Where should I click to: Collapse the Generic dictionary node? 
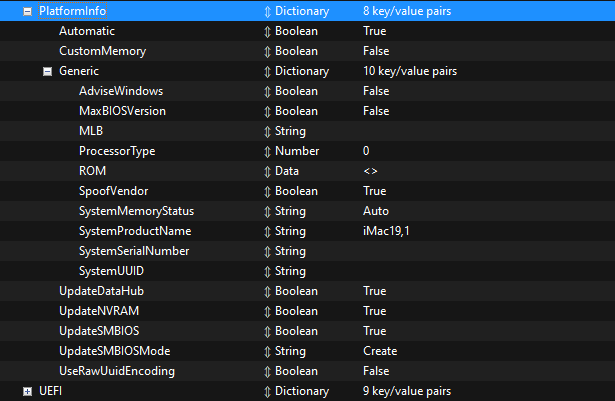[x=47, y=71]
